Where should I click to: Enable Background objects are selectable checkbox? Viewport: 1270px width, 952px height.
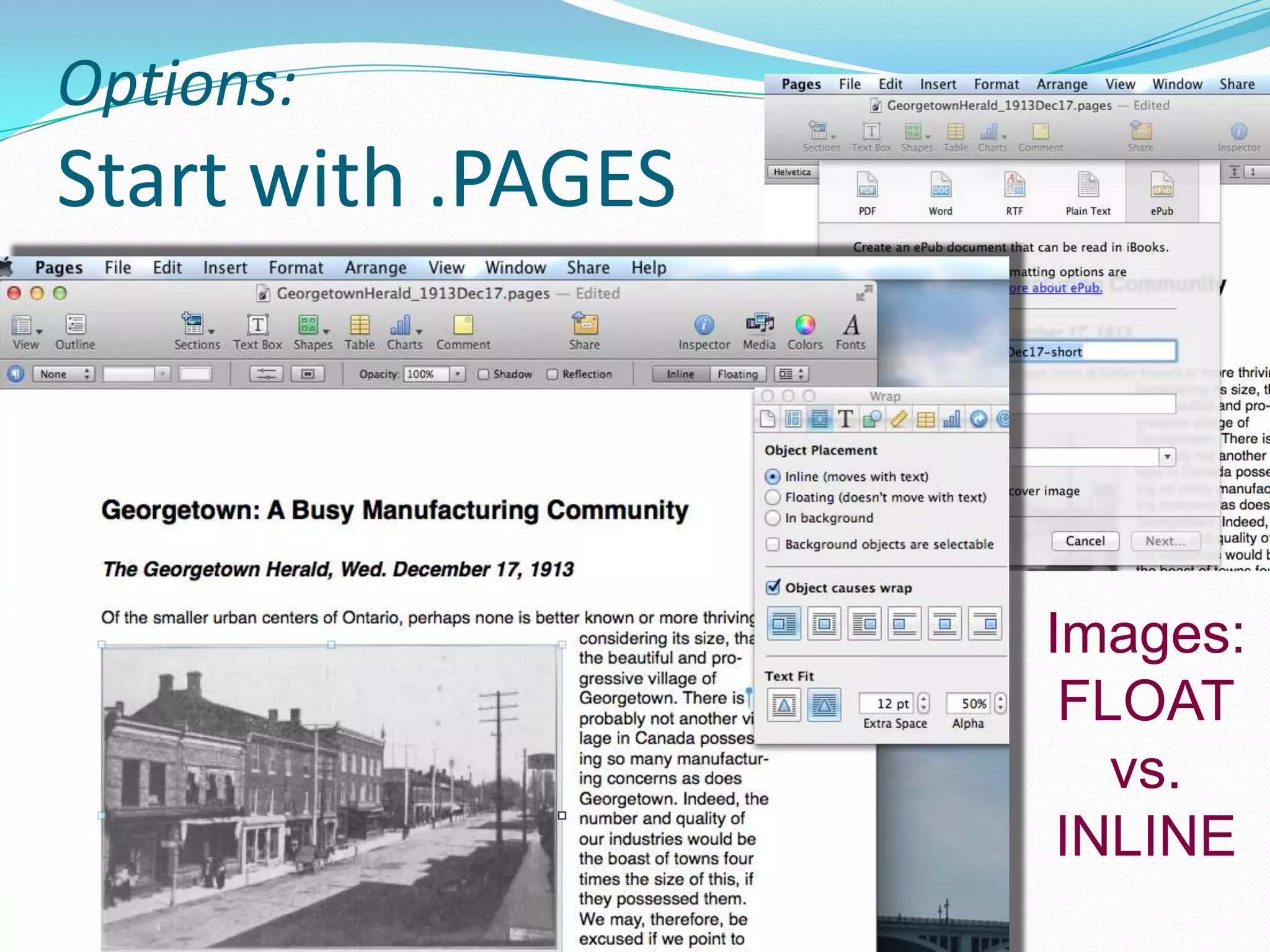point(773,544)
